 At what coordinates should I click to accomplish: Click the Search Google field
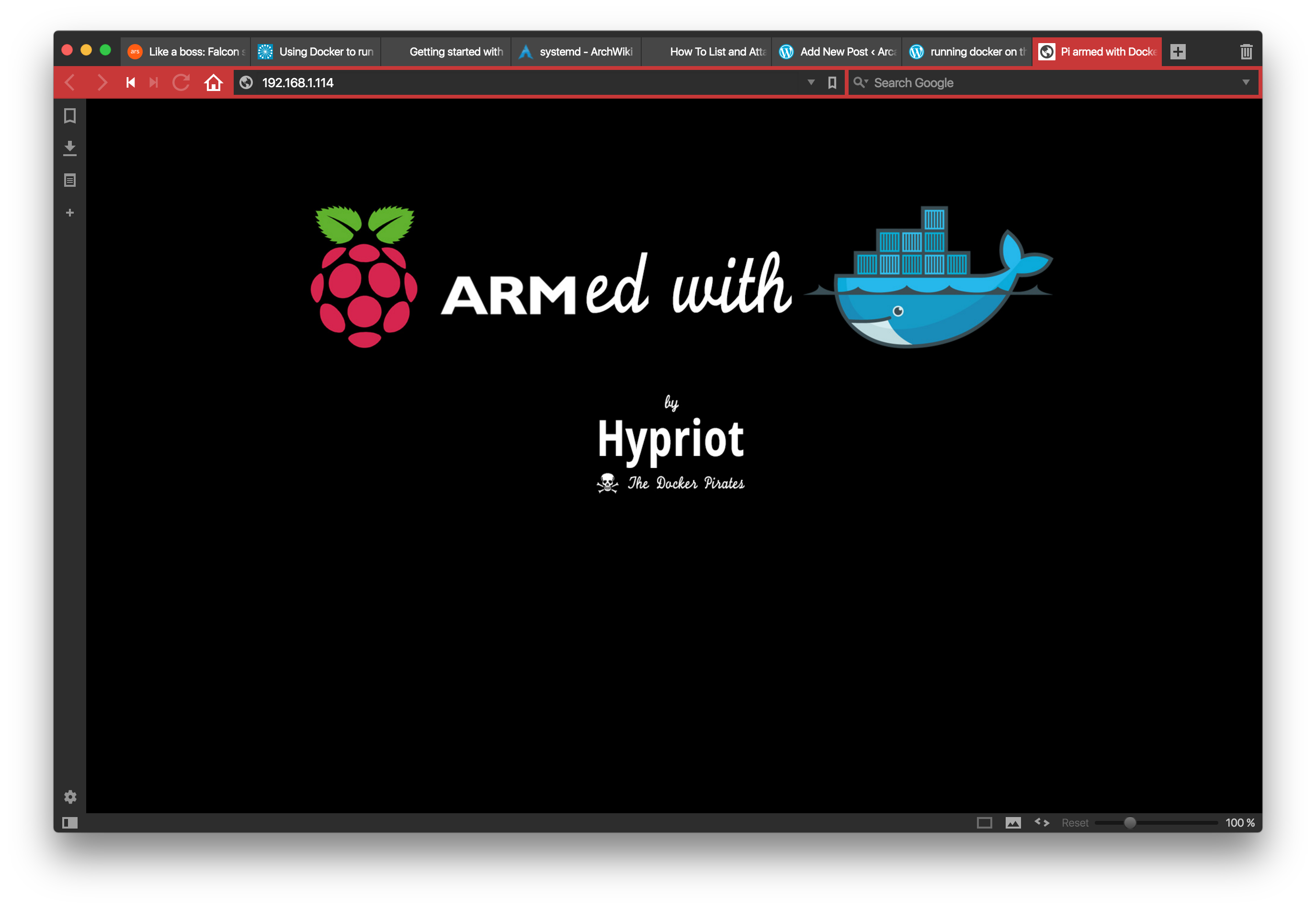point(1054,82)
